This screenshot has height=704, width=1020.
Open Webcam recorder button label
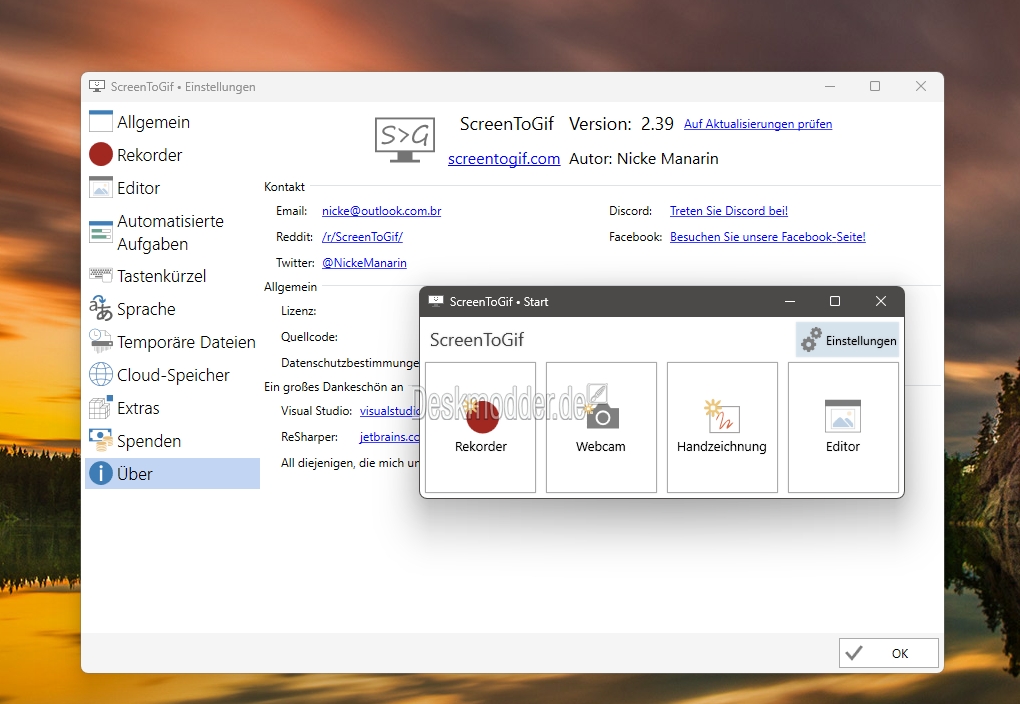[600, 447]
